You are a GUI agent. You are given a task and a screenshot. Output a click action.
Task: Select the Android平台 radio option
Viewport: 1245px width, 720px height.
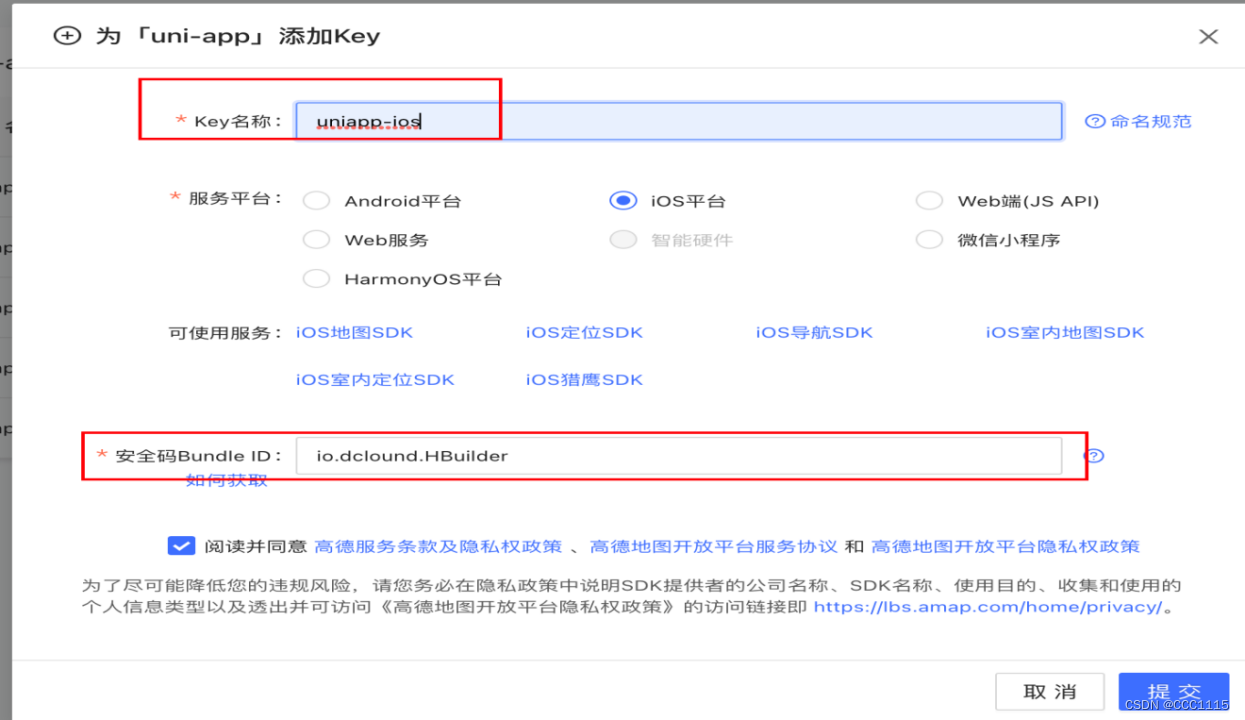point(316,201)
